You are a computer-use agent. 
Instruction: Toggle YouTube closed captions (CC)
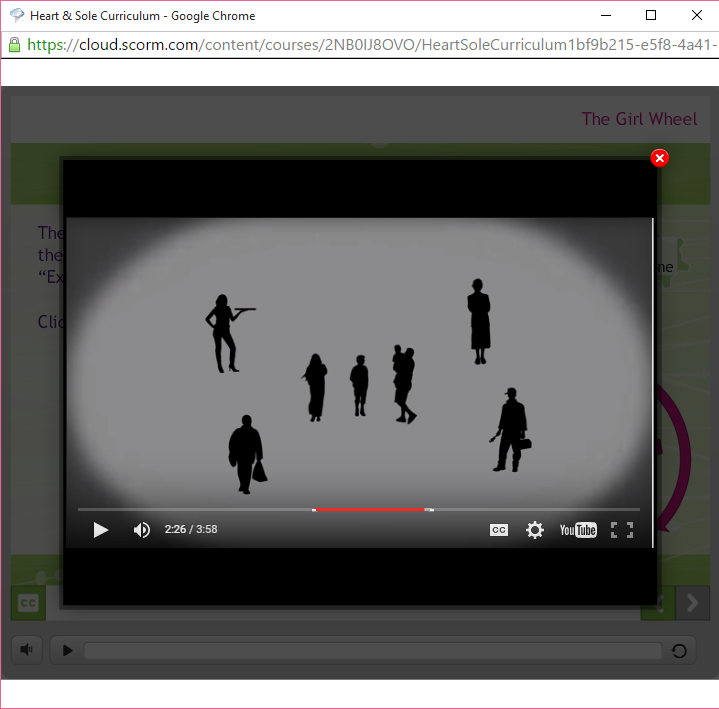(x=499, y=530)
